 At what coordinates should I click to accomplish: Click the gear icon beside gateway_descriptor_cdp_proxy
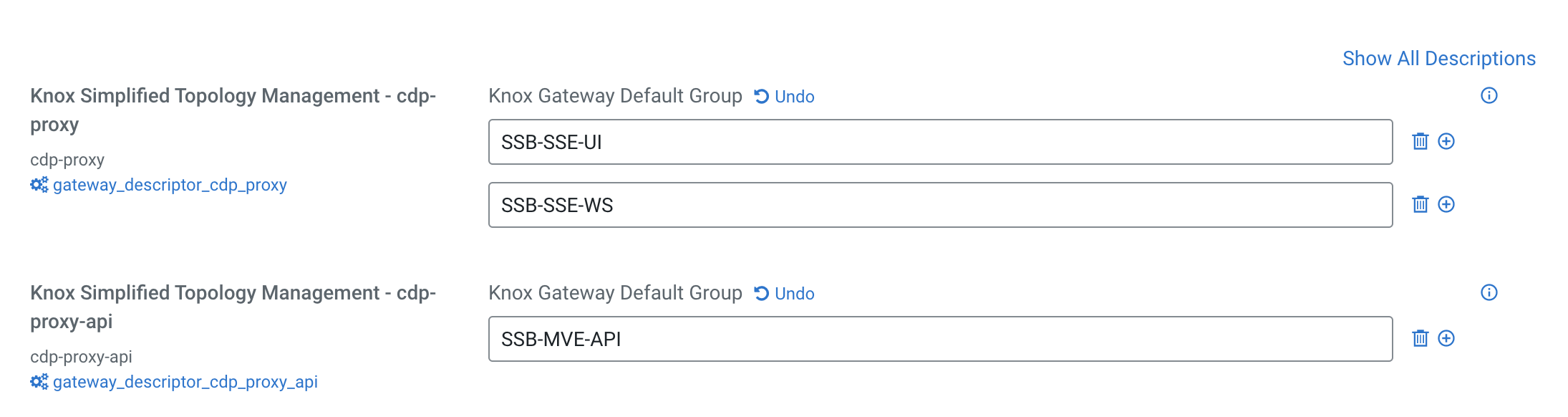[x=39, y=185]
